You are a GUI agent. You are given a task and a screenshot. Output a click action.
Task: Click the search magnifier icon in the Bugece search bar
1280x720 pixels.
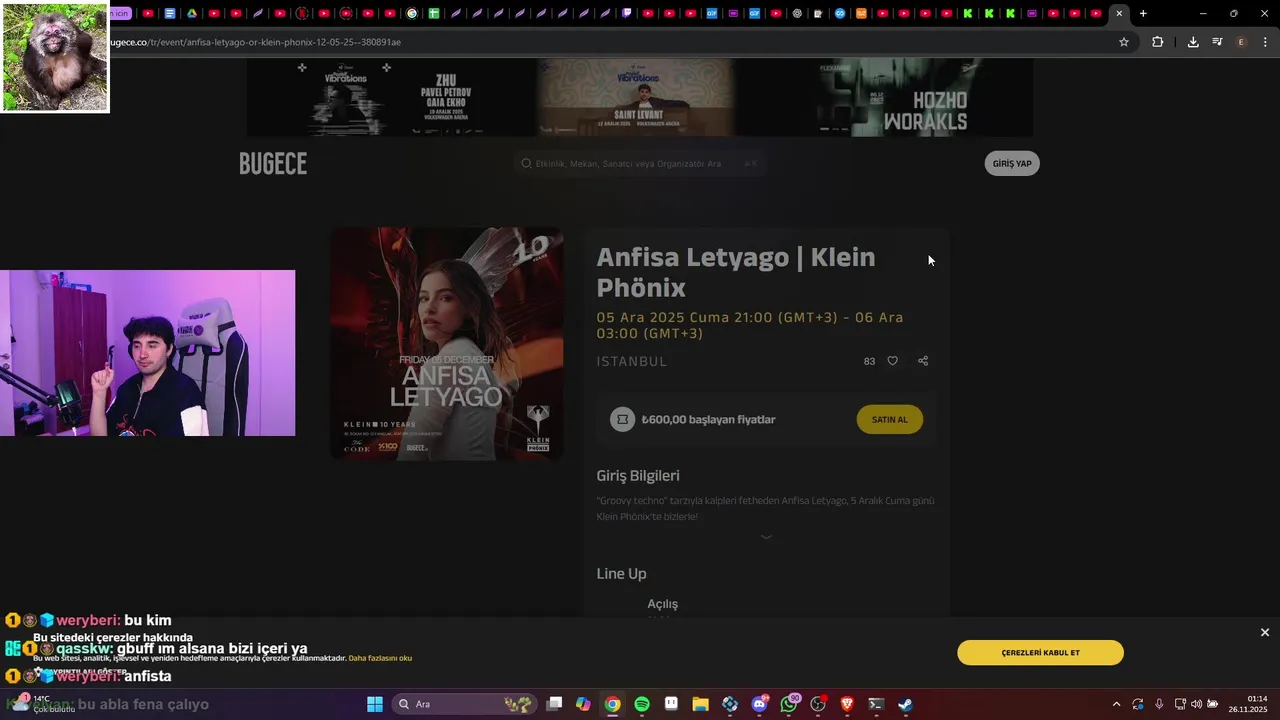pyautogui.click(x=526, y=163)
